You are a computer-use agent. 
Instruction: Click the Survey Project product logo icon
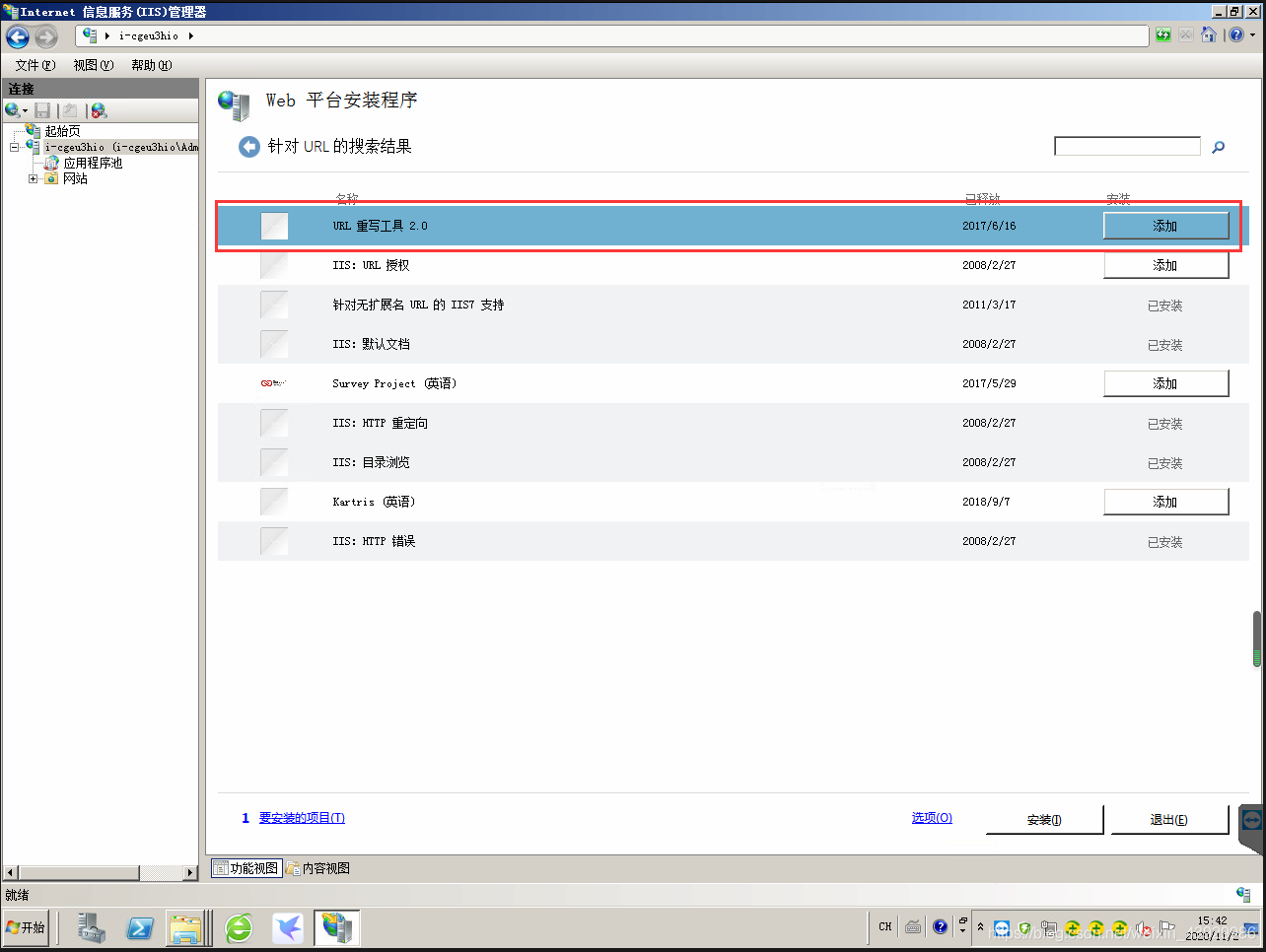[x=273, y=383]
